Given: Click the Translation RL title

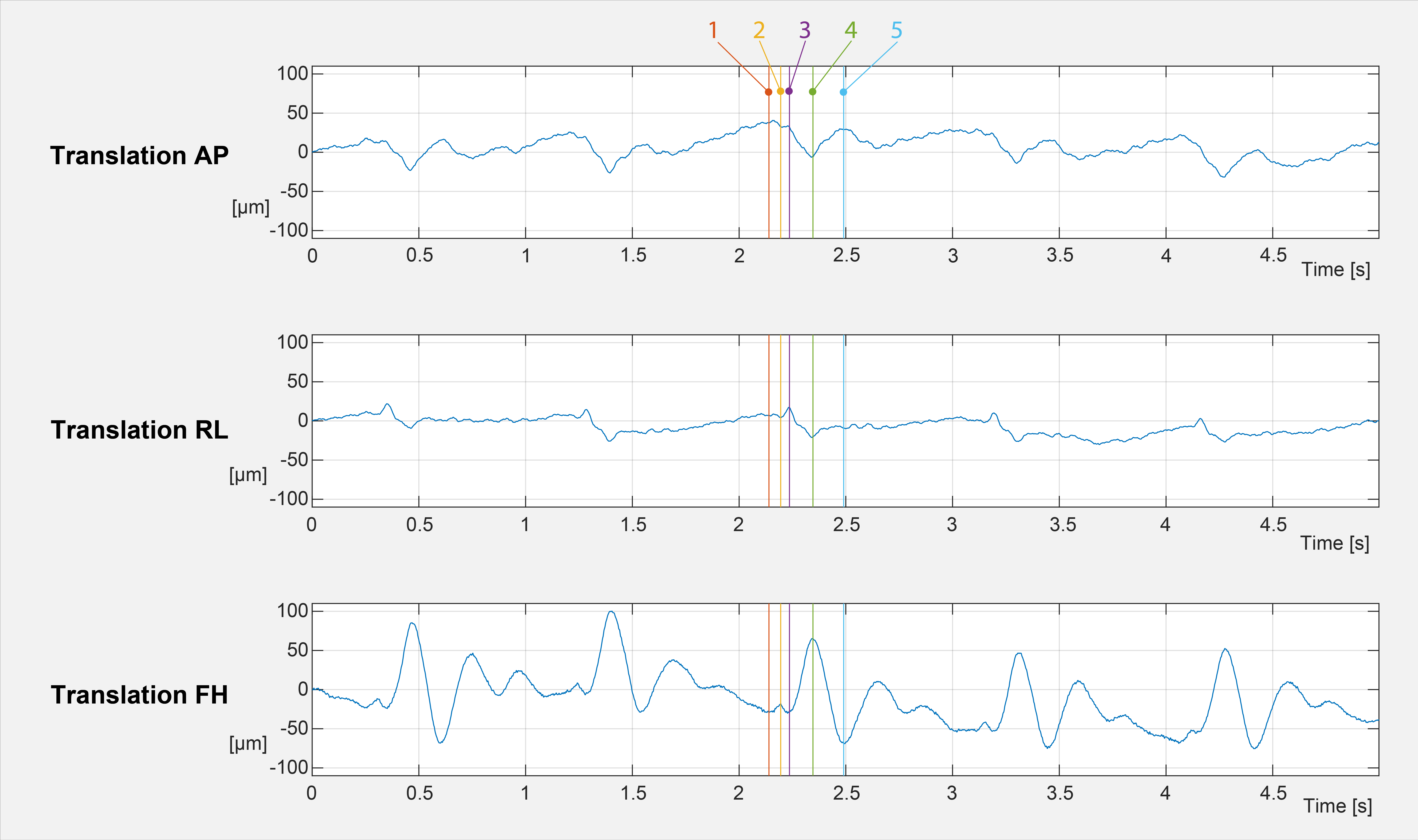Looking at the screenshot, I should click(x=139, y=430).
